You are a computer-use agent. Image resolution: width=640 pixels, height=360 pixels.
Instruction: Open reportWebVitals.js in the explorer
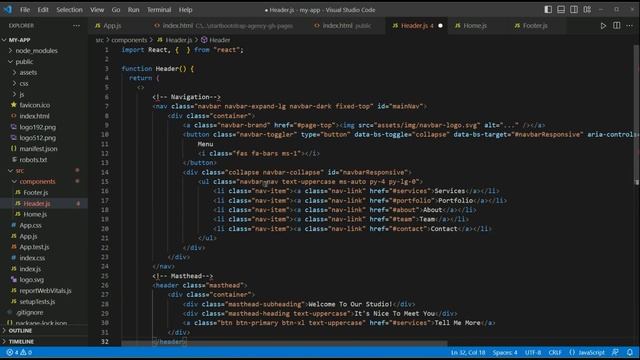pos(44,291)
